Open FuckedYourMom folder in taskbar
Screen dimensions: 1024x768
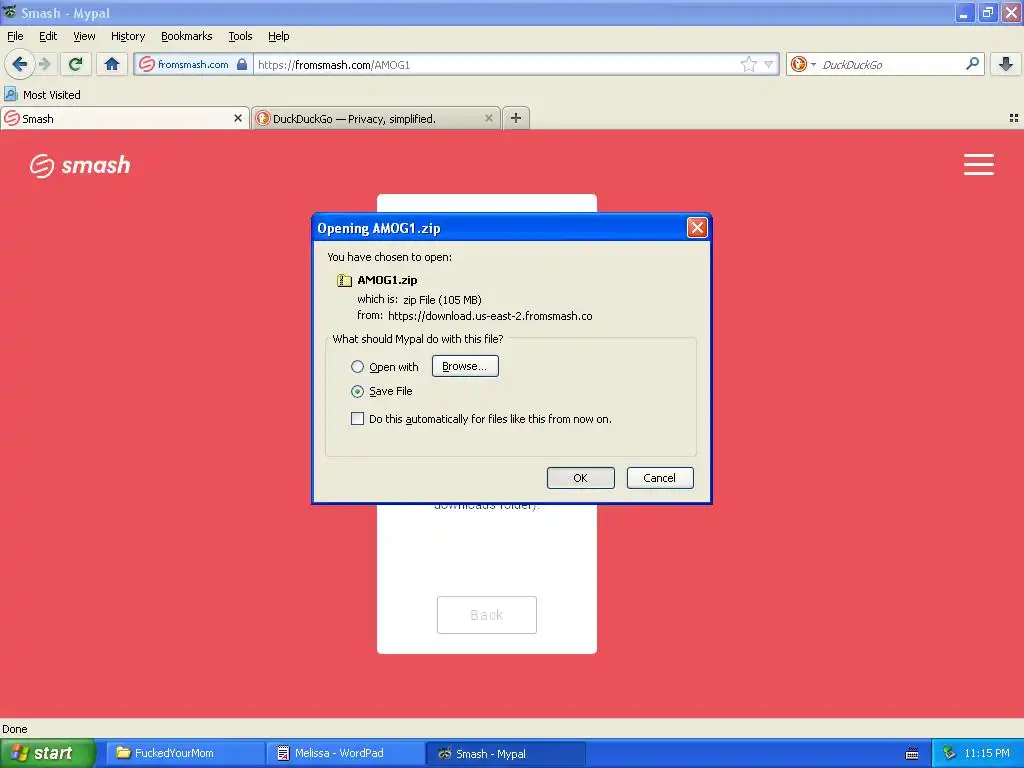pyautogui.click(x=184, y=753)
